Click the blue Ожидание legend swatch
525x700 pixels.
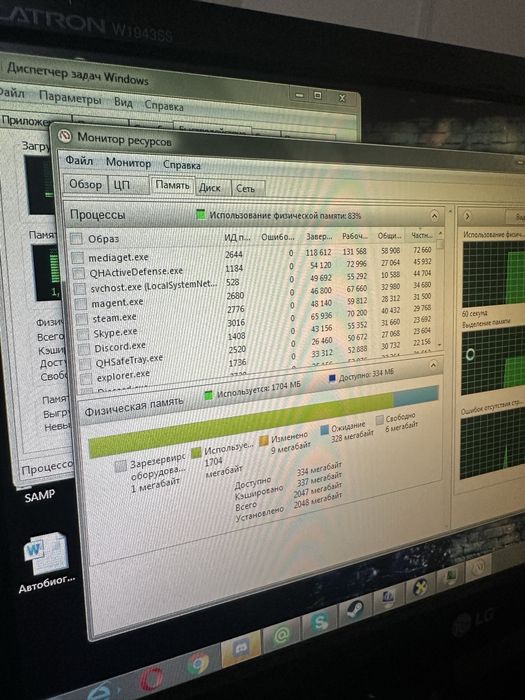(325, 430)
